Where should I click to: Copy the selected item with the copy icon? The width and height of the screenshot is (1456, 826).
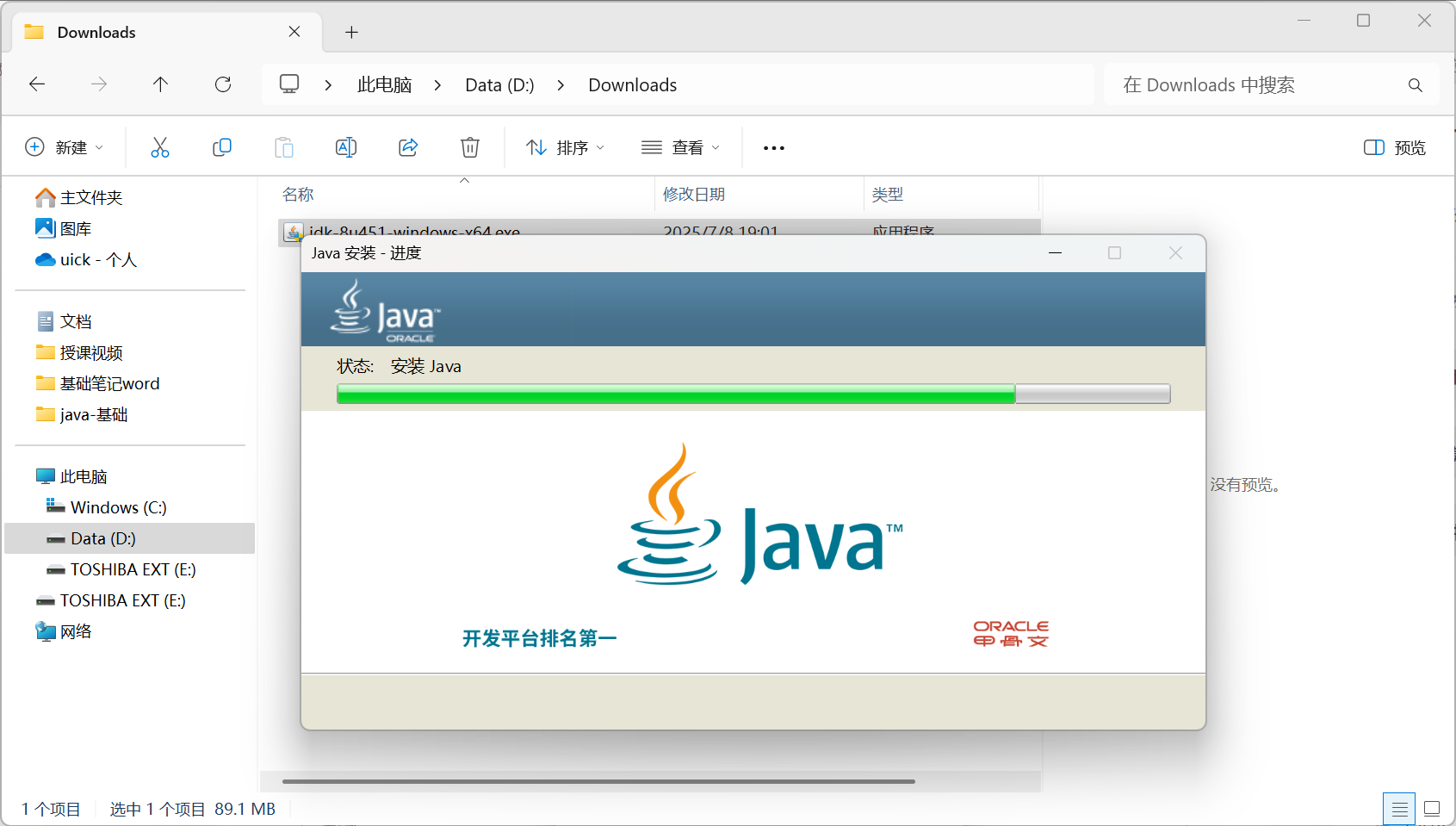(222, 146)
